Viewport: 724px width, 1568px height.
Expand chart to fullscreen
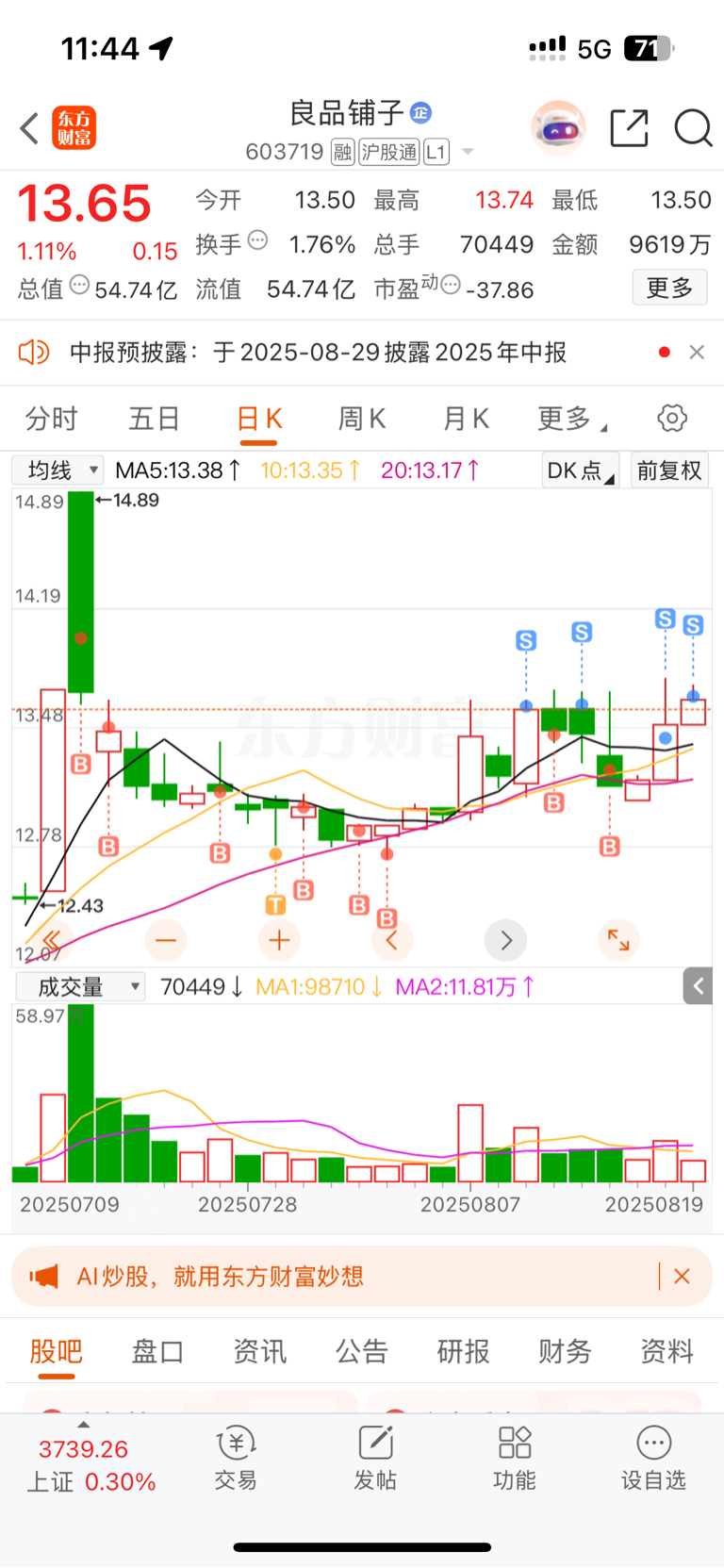point(618,940)
